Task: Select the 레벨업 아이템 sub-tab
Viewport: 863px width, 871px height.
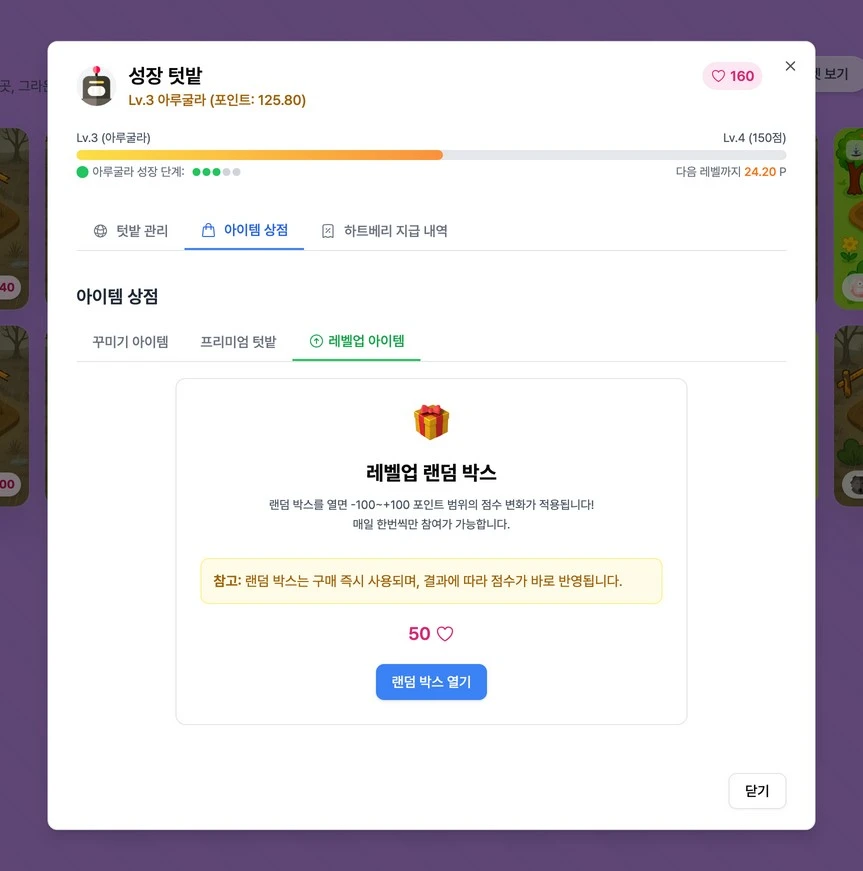Action: coord(357,341)
